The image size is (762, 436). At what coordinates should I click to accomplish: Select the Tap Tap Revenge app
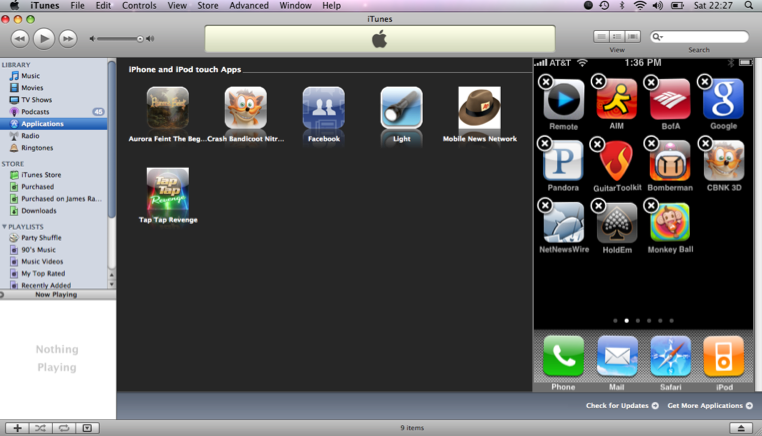pos(168,189)
